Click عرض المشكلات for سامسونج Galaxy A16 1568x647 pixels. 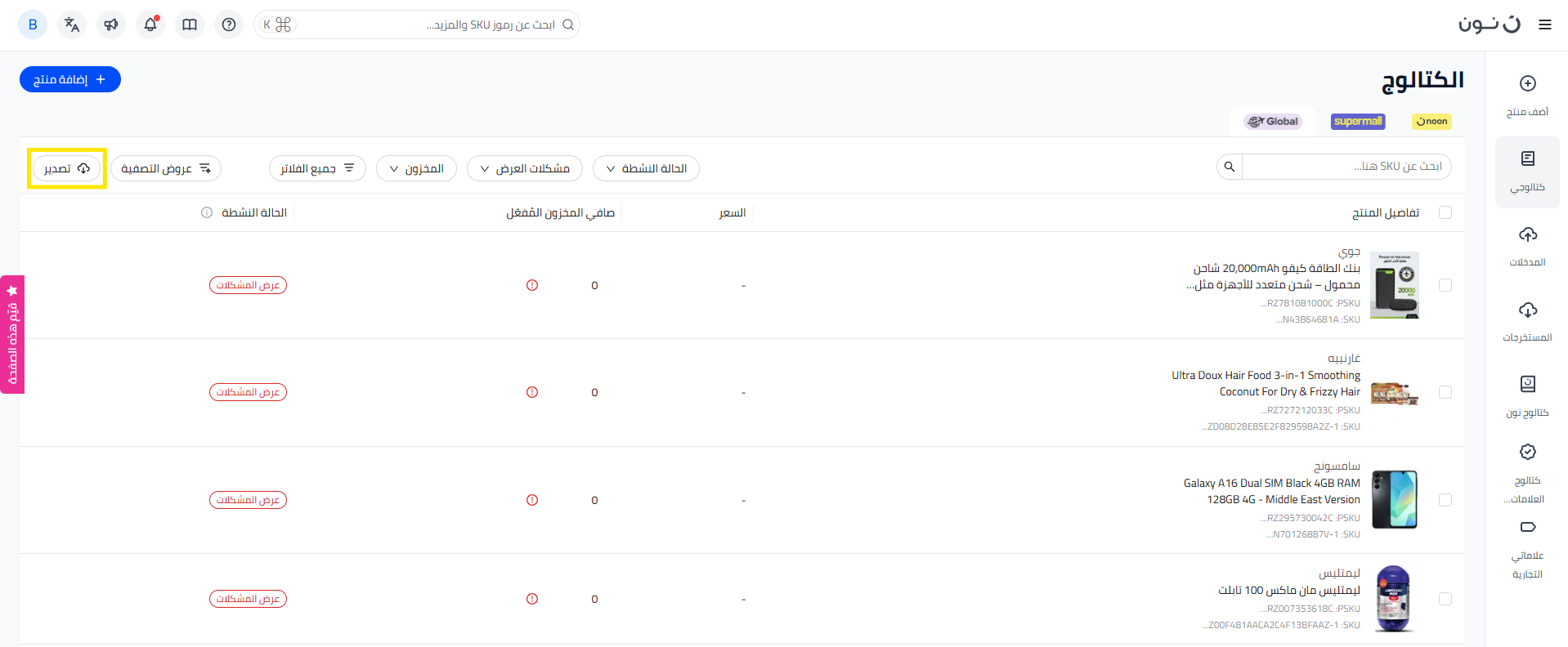[248, 500]
